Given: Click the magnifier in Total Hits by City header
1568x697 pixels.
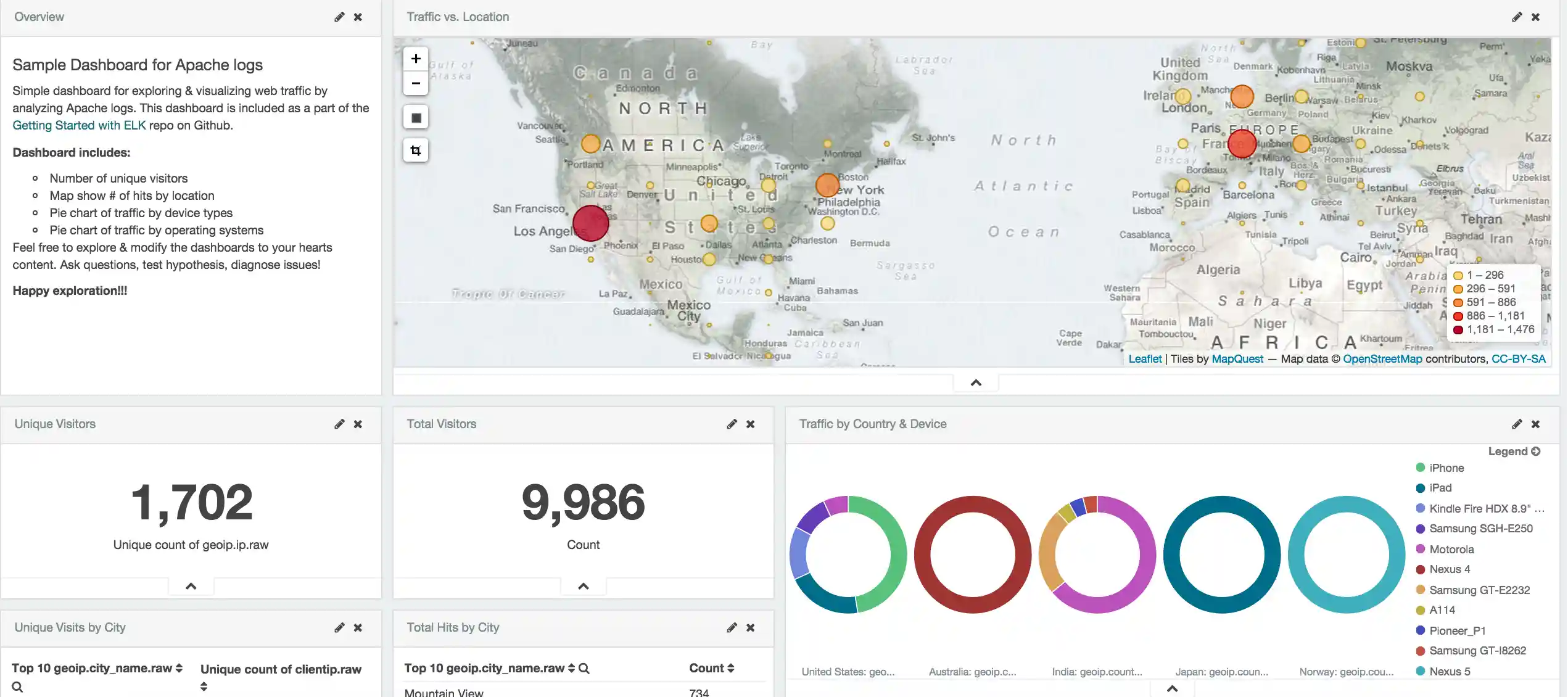Looking at the screenshot, I should coord(584,668).
